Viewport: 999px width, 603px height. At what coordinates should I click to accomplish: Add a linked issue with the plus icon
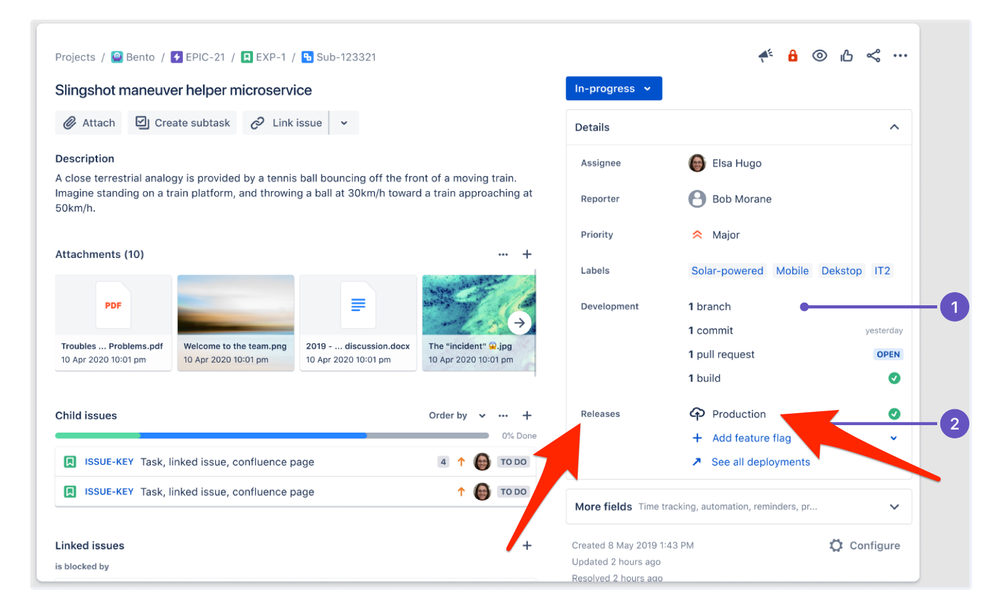527,546
